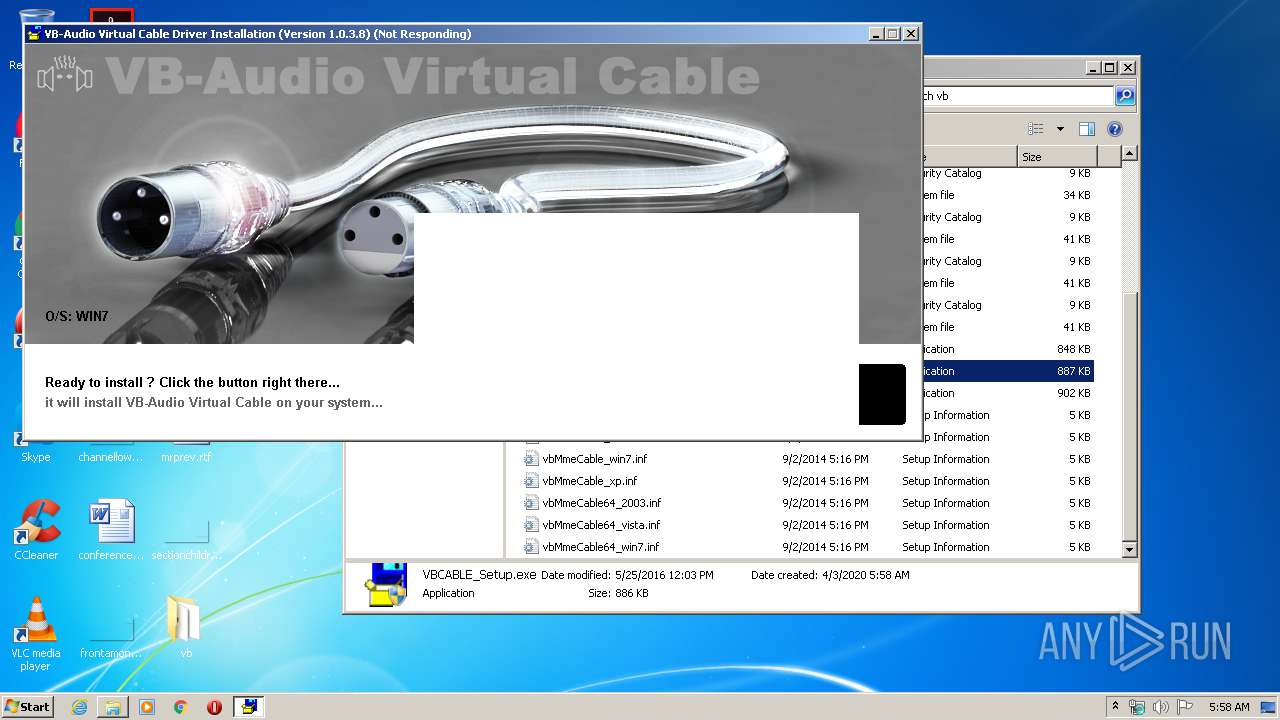The height and width of the screenshot is (720, 1280).
Task: Click the Explorer vertical scrollbar thumb
Action: 1129,415
